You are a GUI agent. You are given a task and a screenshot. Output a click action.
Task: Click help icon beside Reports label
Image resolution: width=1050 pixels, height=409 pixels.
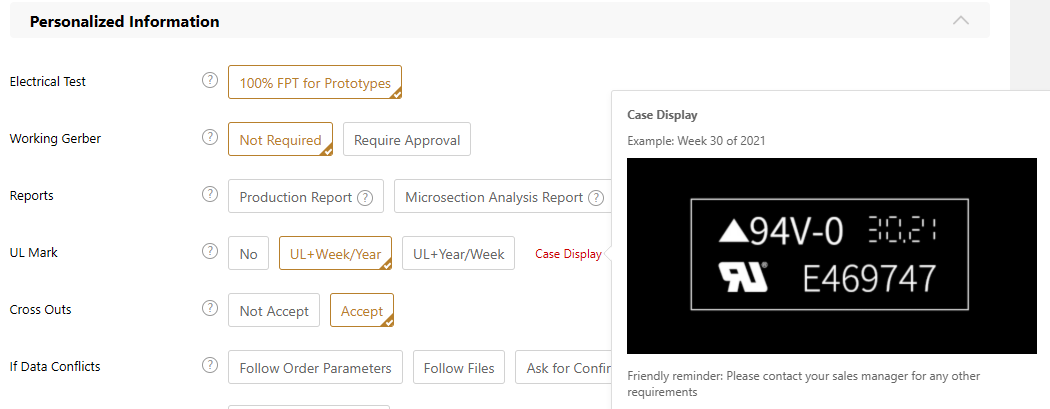pyautogui.click(x=210, y=195)
